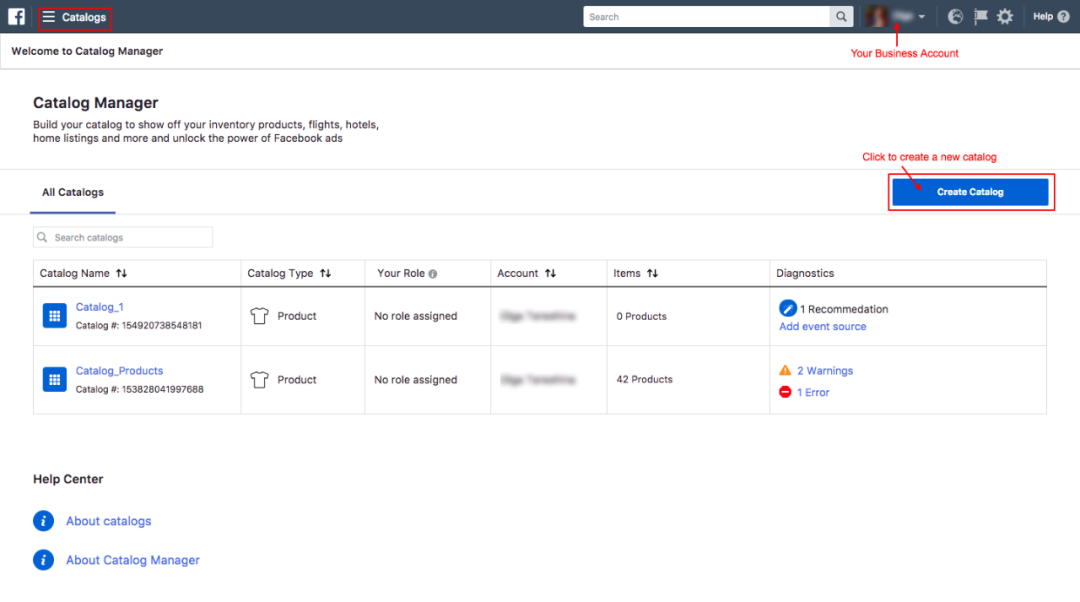Click the Help question mark icon

(1063, 17)
